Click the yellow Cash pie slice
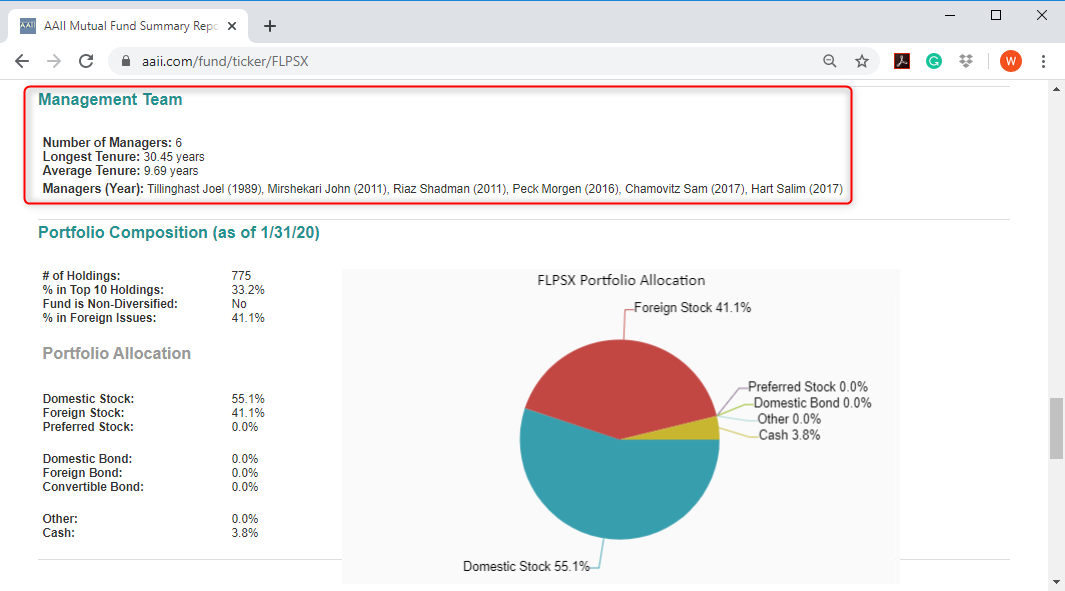1065x591 pixels. [x=700, y=431]
